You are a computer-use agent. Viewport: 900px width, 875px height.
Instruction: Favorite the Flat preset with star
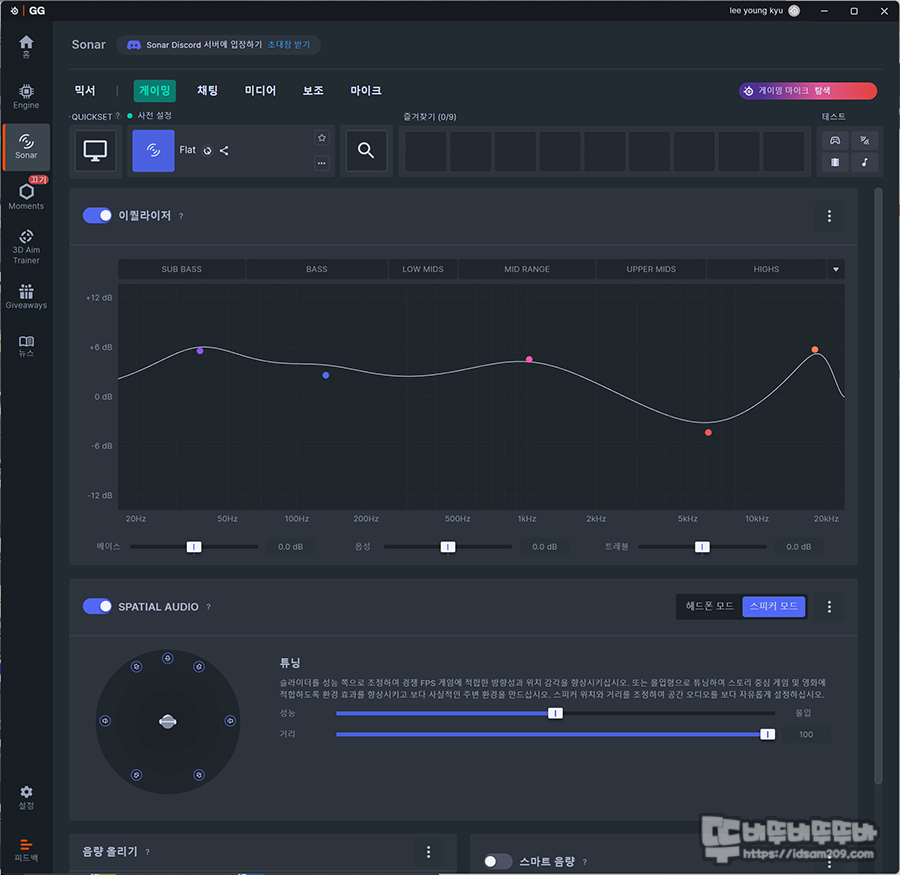point(322,138)
